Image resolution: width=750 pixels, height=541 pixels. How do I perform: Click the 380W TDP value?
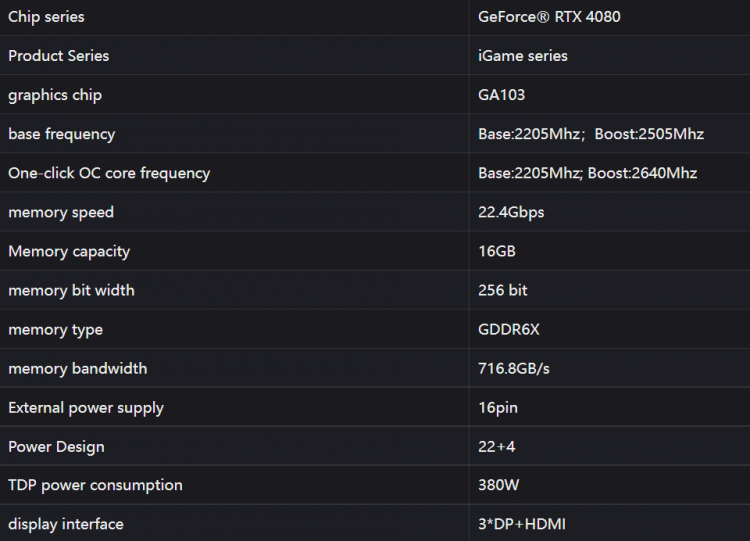[x=498, y=485]
